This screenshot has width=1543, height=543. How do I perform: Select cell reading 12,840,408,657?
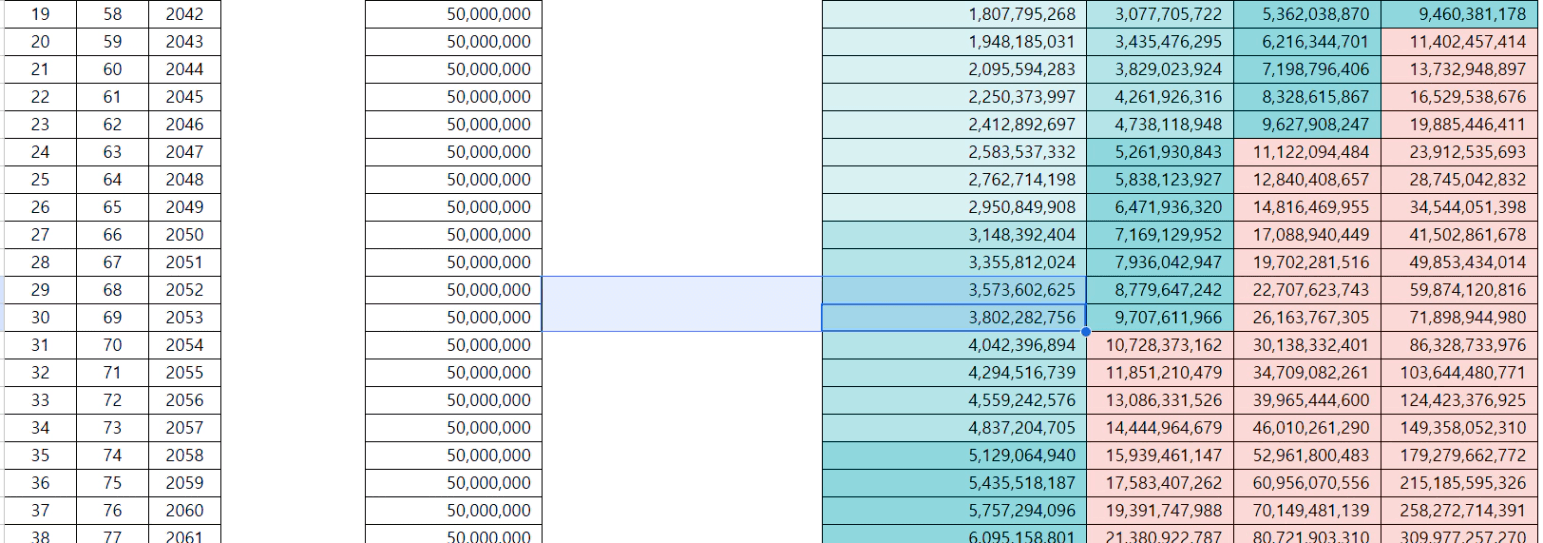click(x=1307, y=180)
